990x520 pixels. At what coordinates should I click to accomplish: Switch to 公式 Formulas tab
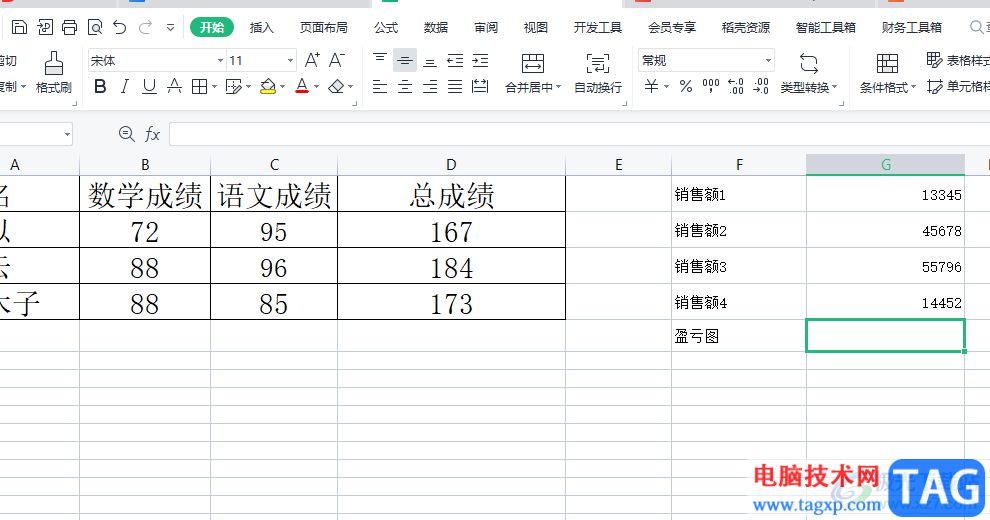pos(386,27)
